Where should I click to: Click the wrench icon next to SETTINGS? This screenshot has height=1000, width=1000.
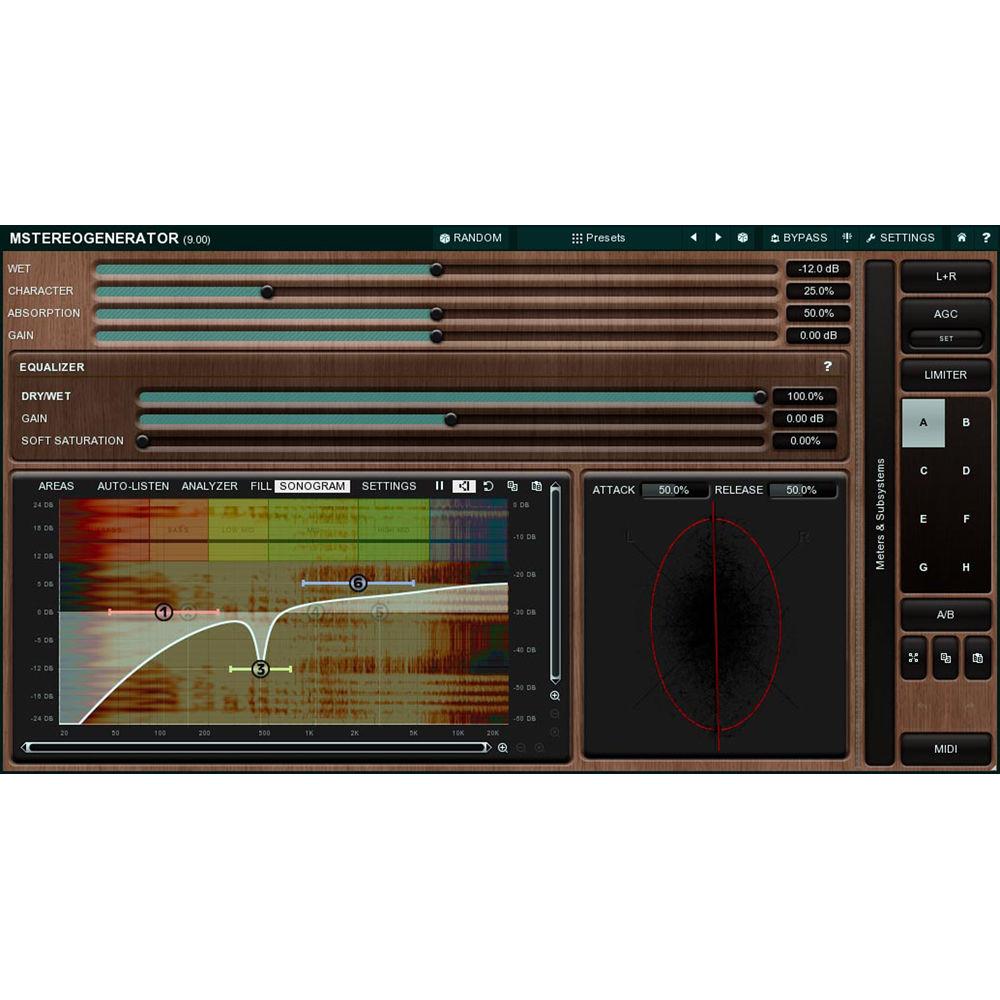tap(870, 238)
